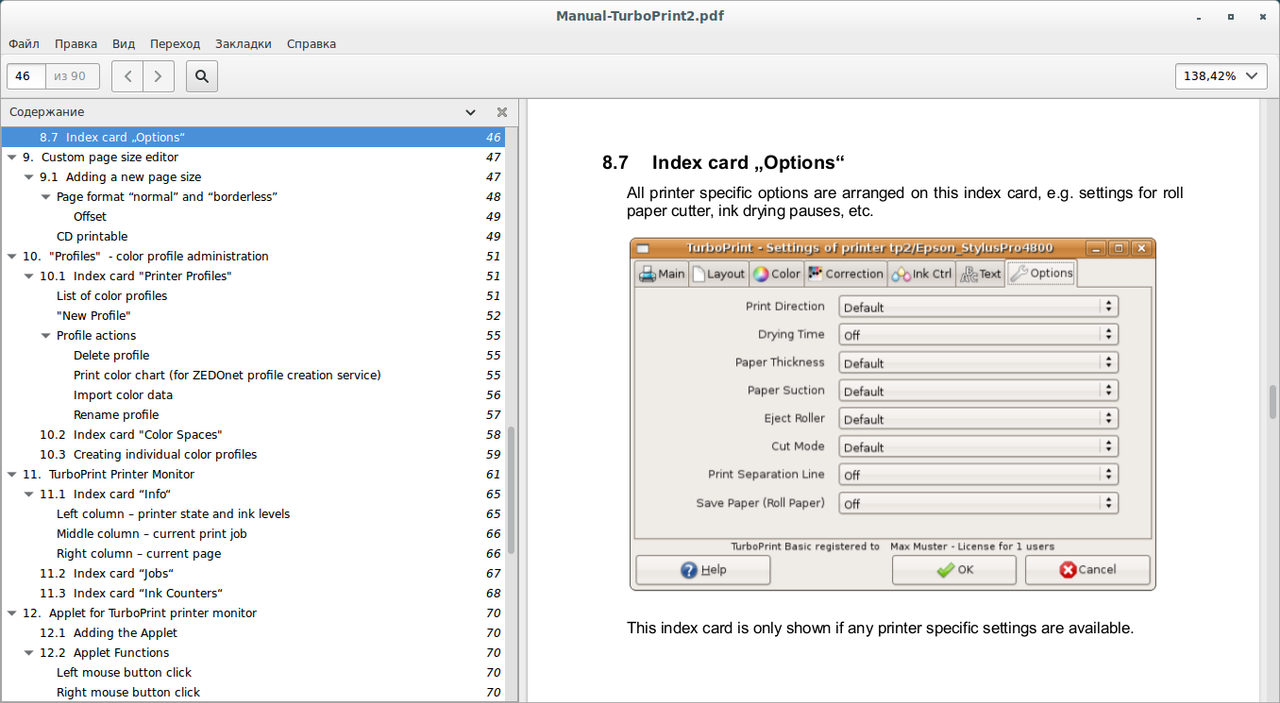Go to the previous page arrow
This screenshot has height=703, width=1280.
[x=127, y=76]
